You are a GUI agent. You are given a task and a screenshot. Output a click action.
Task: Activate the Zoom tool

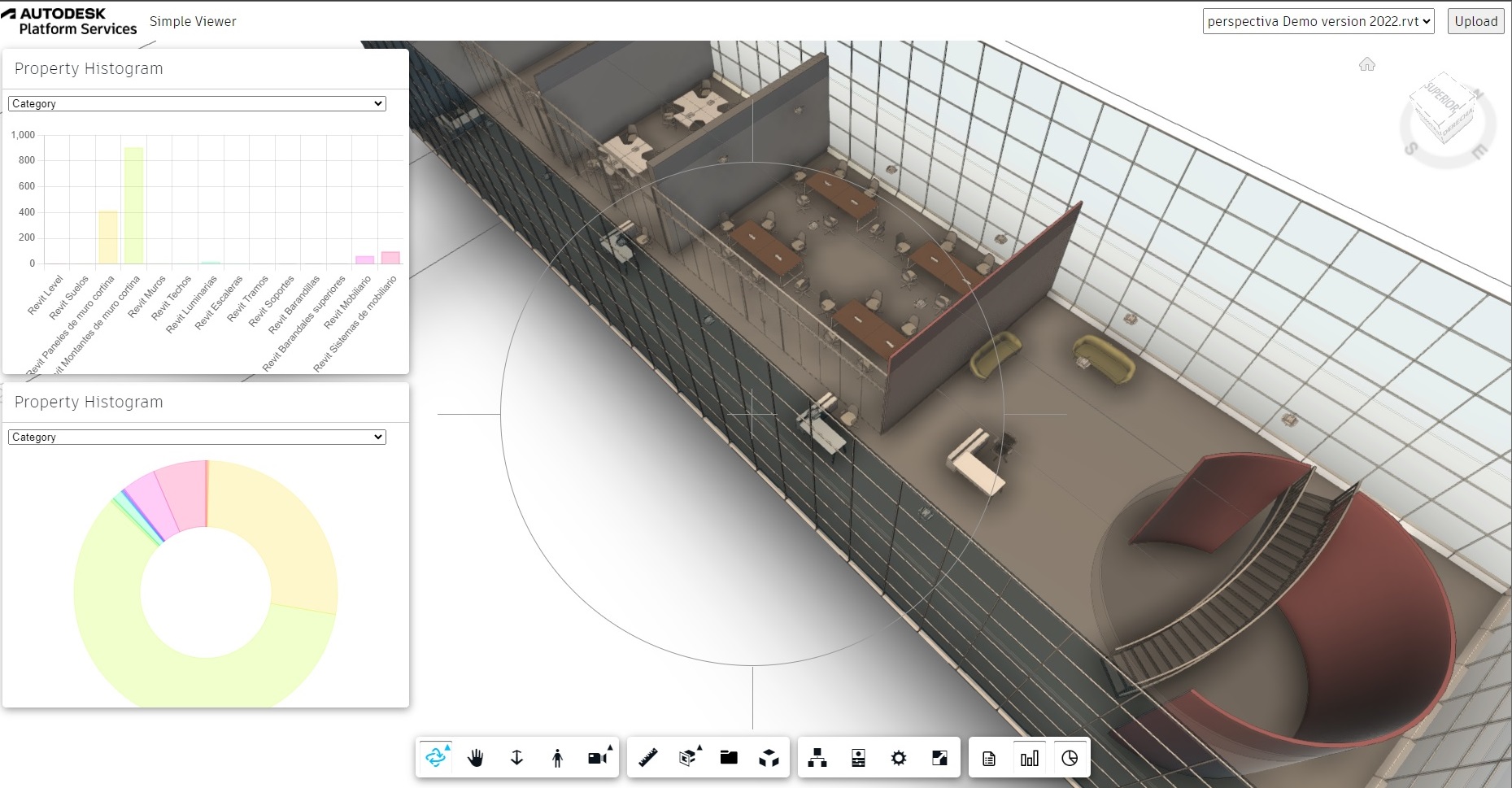516,757
